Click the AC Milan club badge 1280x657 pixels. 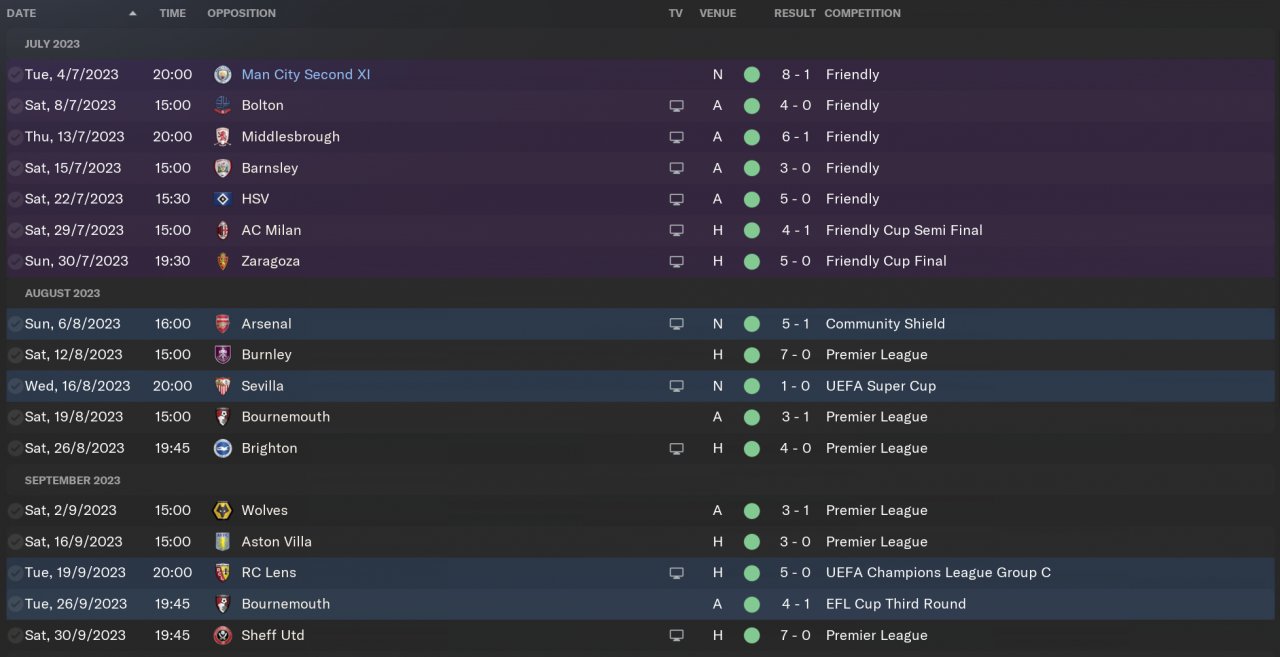223,230
